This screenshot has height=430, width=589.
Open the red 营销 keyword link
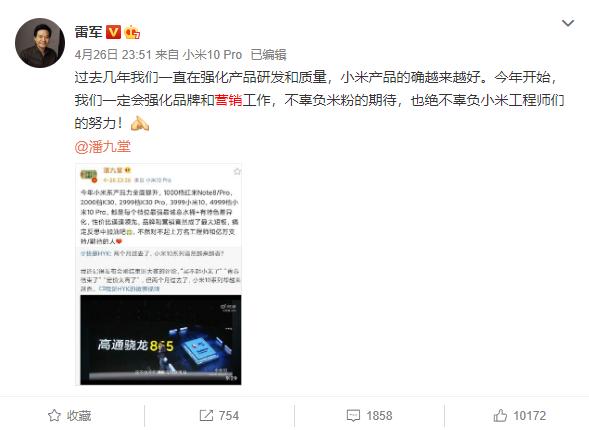coord(228,100)
